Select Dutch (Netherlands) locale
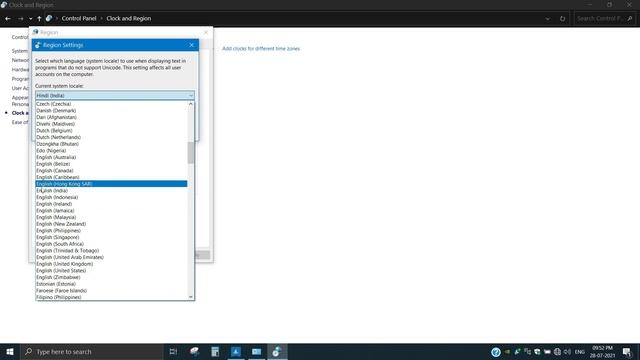Screen dimensions: 640x360 click(111, 137)
